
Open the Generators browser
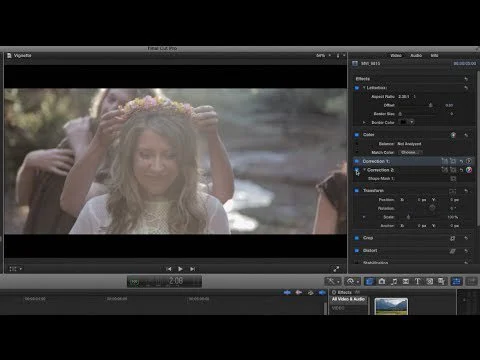(429, 281)
